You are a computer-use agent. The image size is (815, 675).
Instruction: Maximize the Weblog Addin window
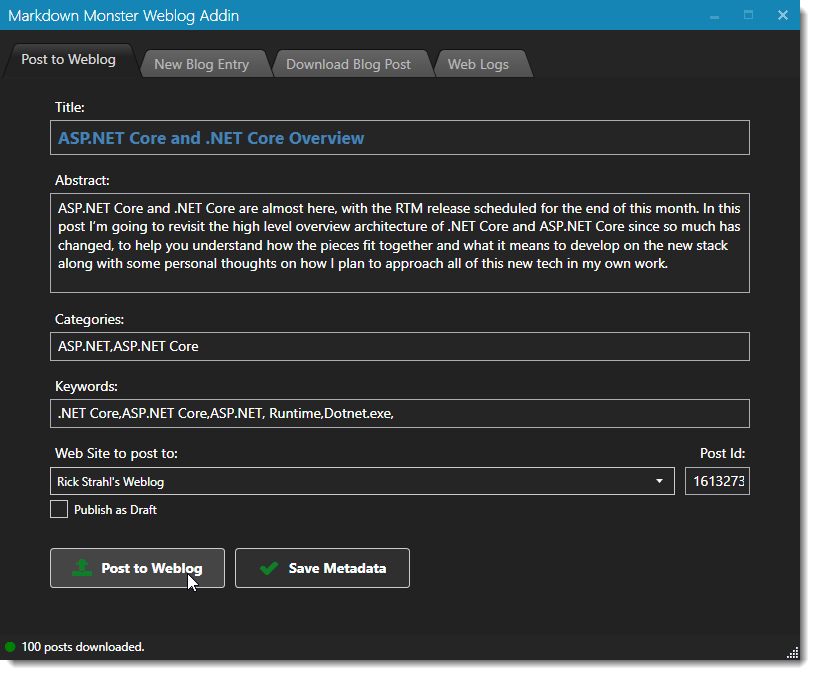748,15
